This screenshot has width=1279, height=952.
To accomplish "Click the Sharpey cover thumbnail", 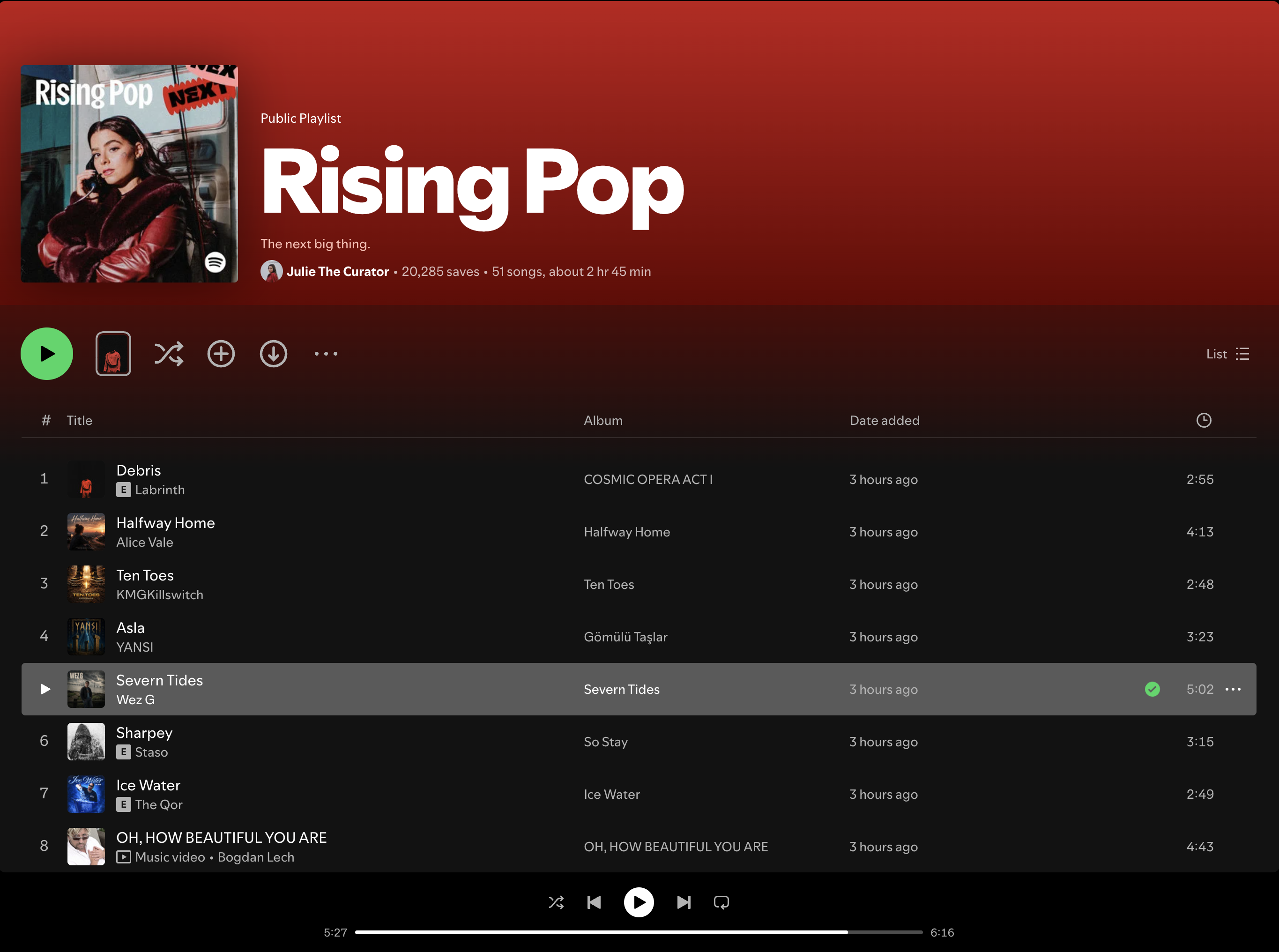I will pyautogui.click(x=86, y=742).
